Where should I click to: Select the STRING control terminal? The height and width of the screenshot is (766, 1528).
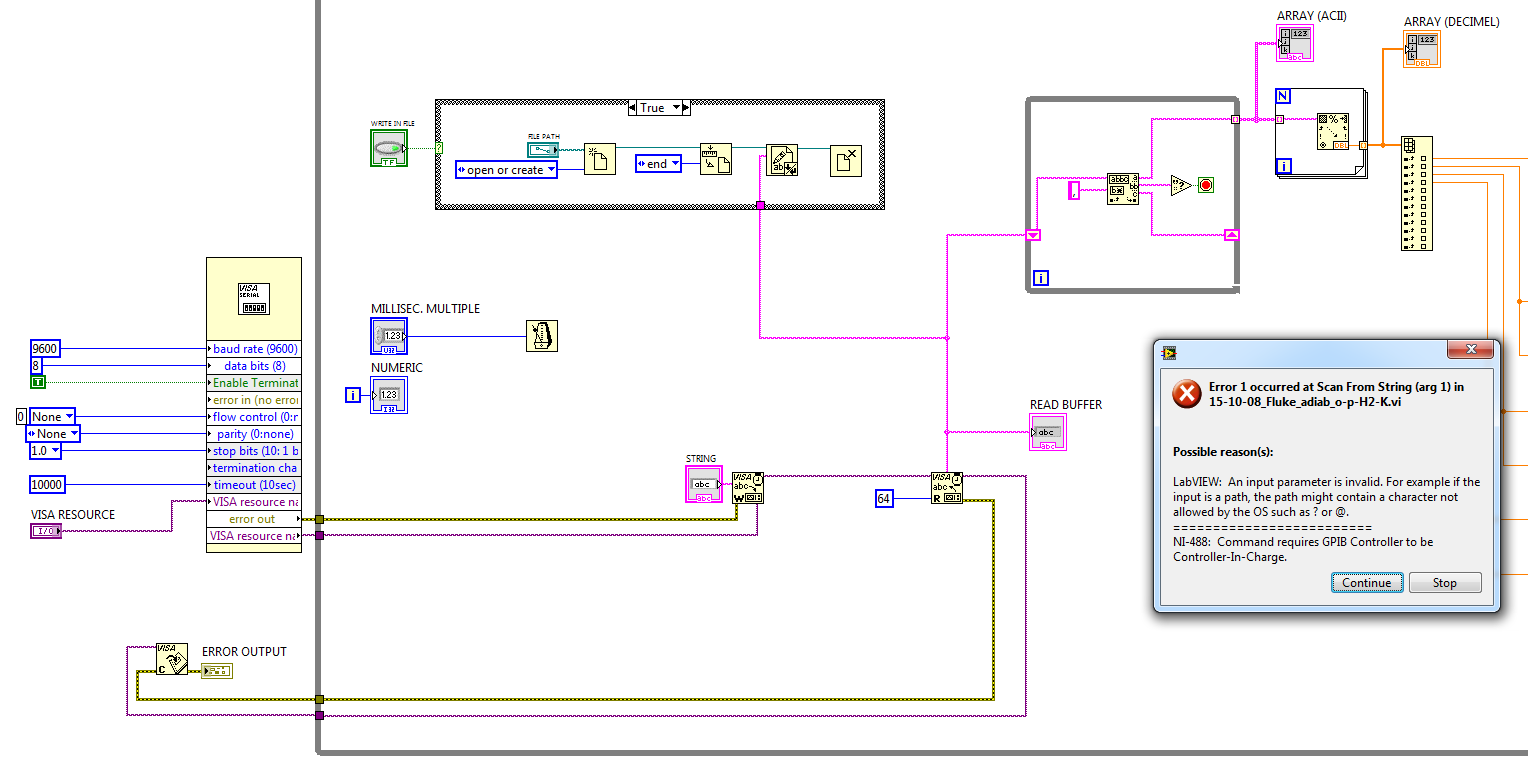704,484
